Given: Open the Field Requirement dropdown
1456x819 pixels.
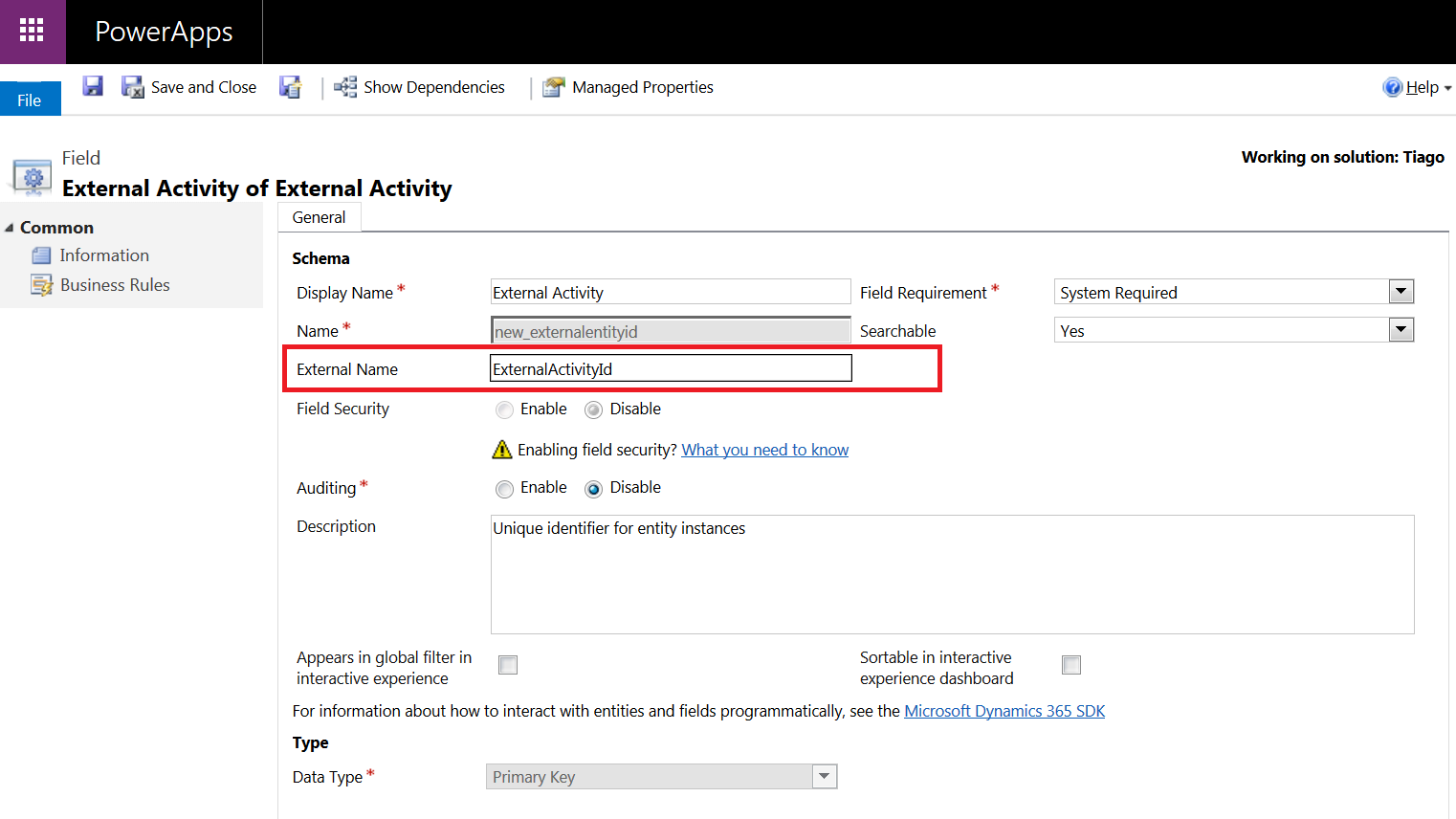Looking at the screenshot, I should click(1401, 292).
